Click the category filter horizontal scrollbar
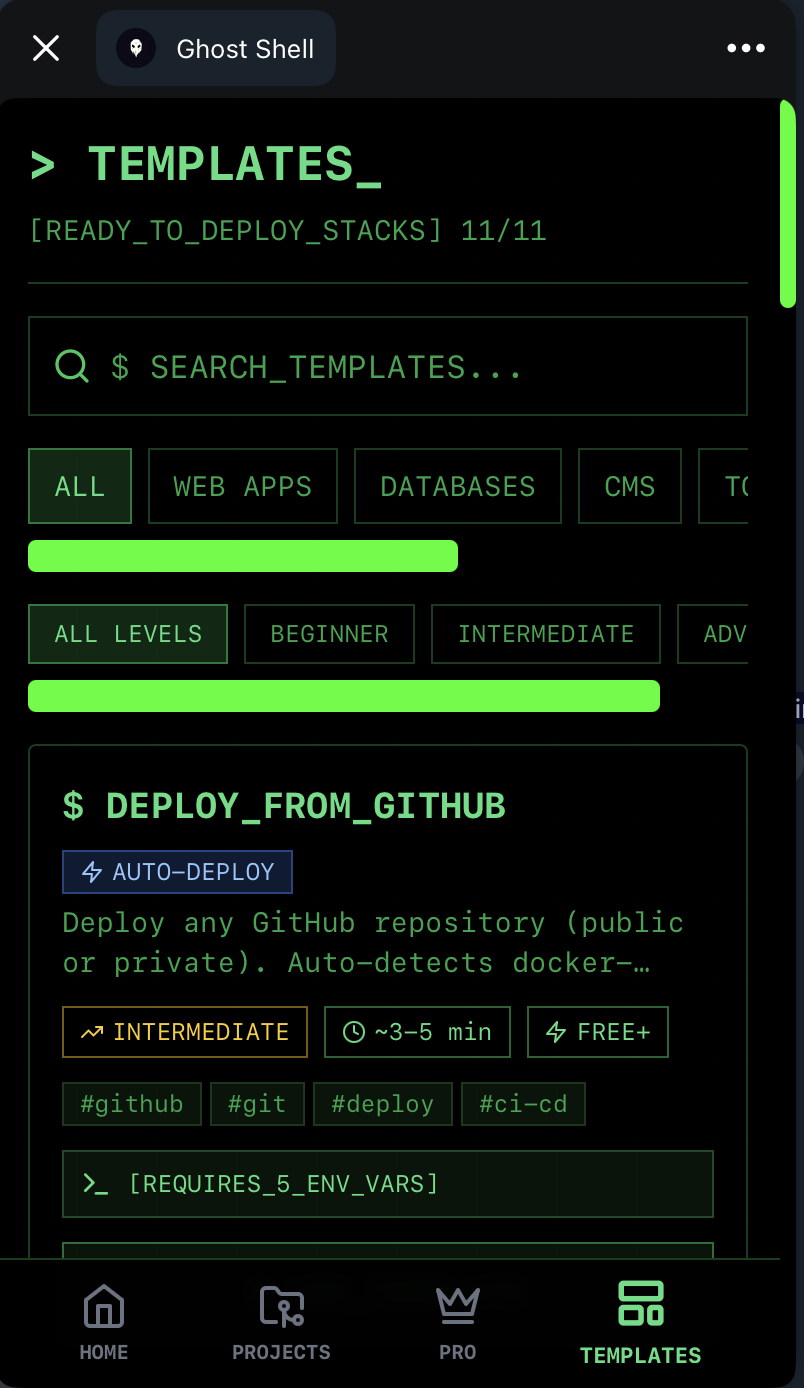This screenshot has width=804, height=1388. coord(243,556)
